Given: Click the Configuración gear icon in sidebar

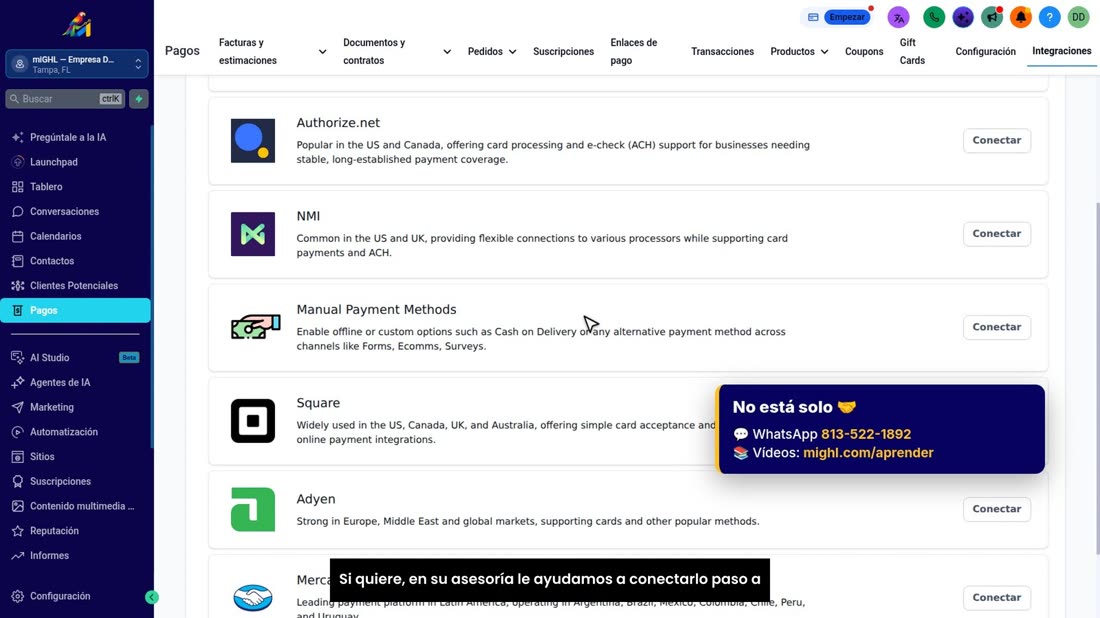Looking at the screenshot, I should 18,596.
